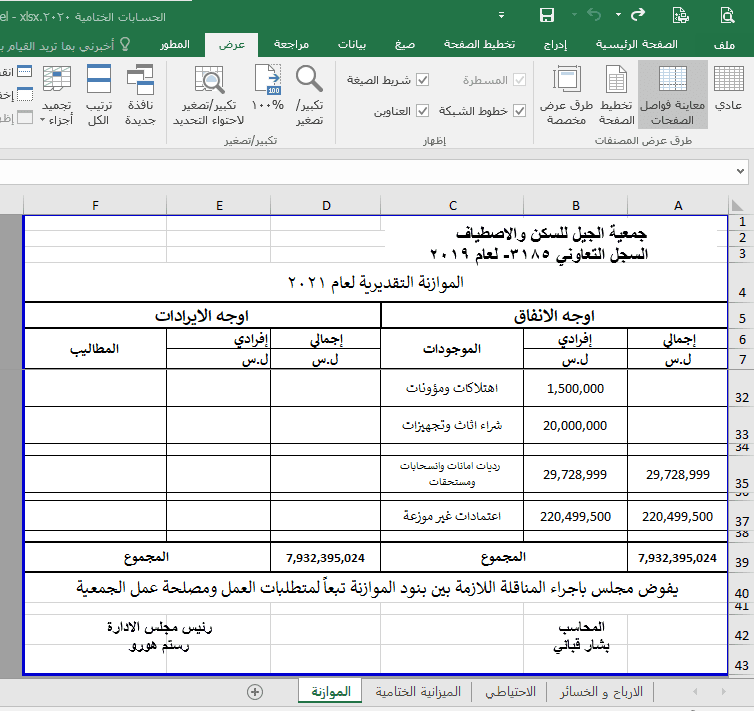The image size is (754, 711).
Task: Click cell with value 20,000,000
Action: point(575,425)
